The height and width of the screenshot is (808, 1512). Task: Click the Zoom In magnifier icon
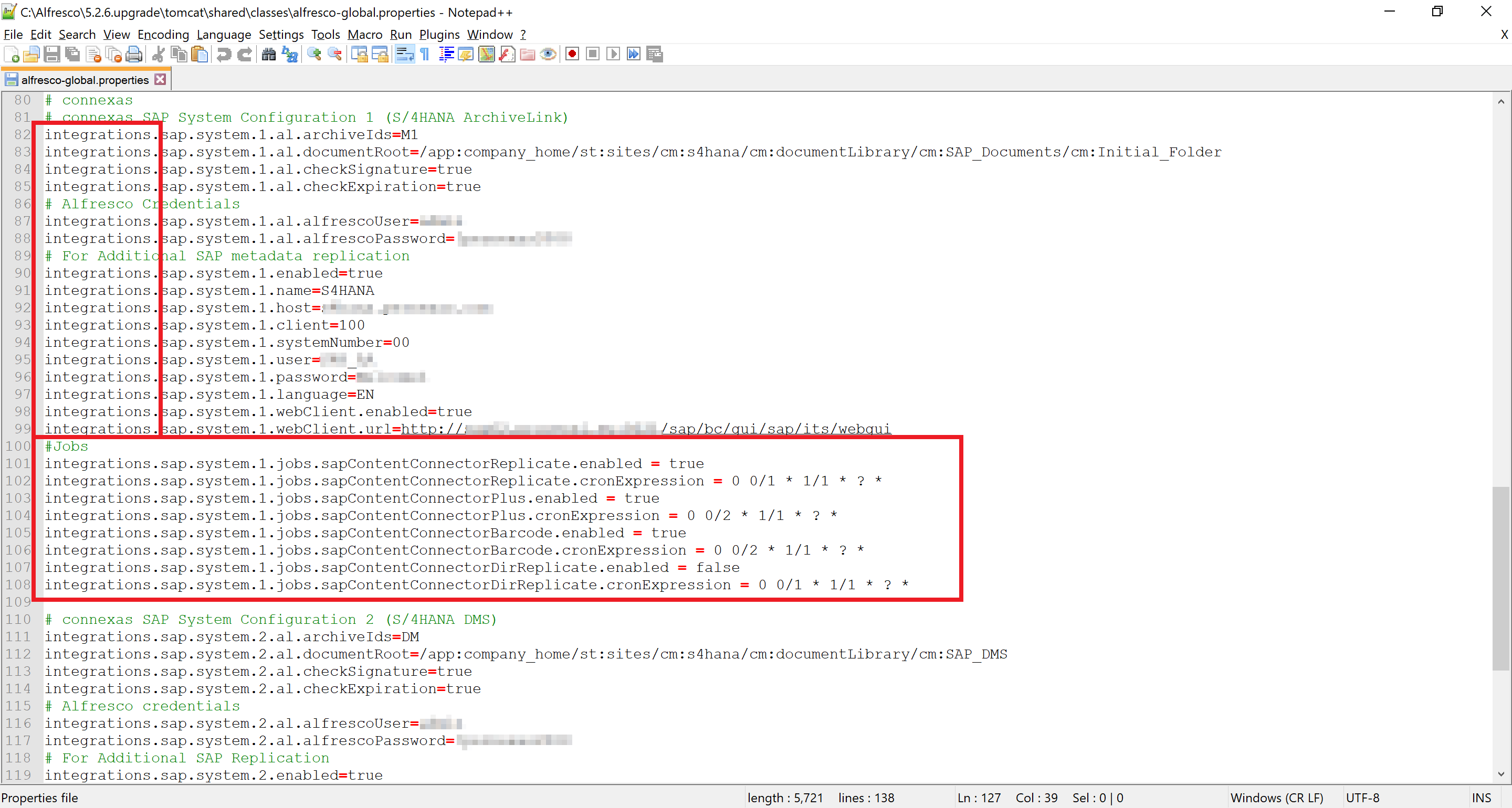[314, 55]
